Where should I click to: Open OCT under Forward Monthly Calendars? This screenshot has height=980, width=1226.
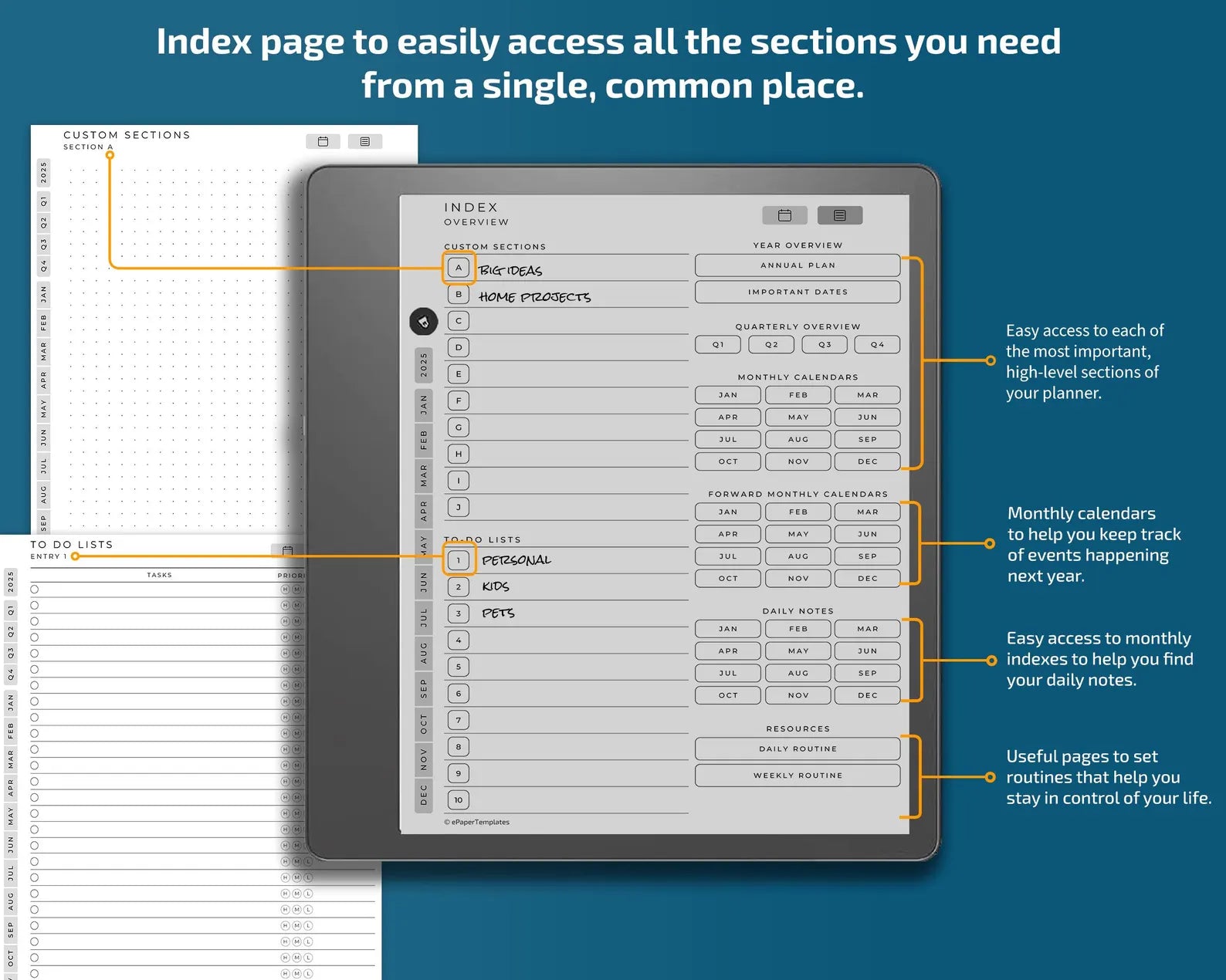pos(728,578)
